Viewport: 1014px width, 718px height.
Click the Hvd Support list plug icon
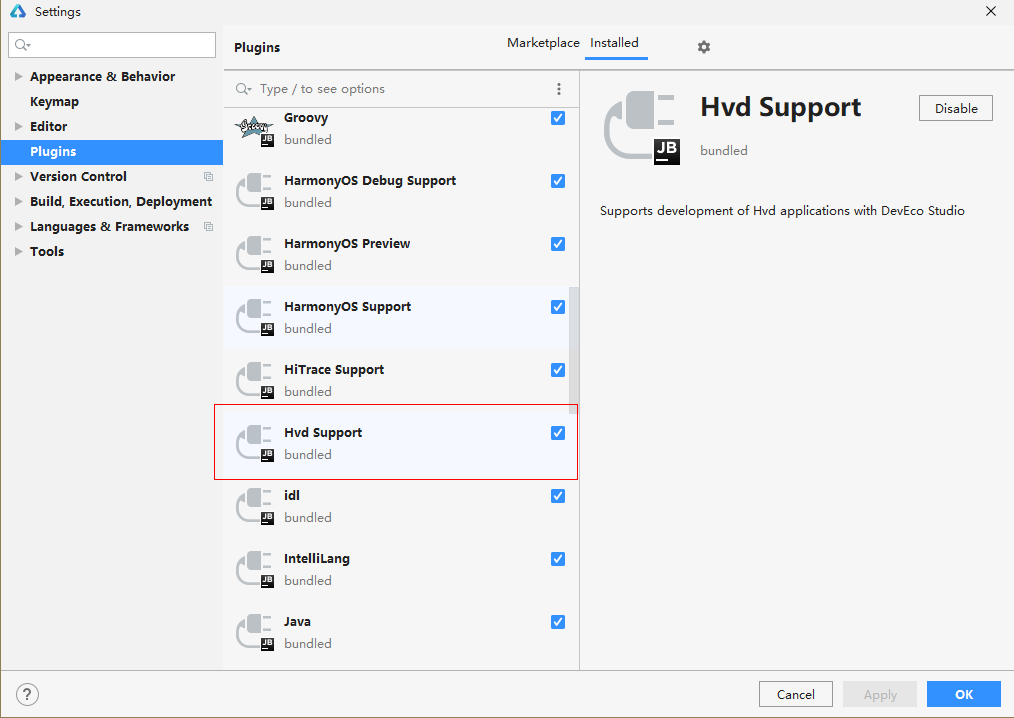tap(255, 443)
